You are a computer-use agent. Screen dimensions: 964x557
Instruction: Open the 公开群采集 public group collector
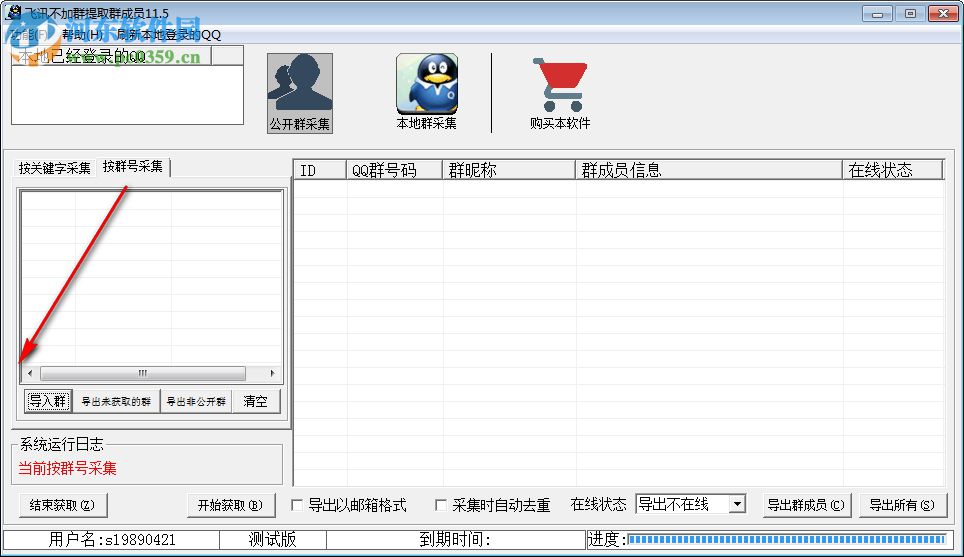coord(300,93)
